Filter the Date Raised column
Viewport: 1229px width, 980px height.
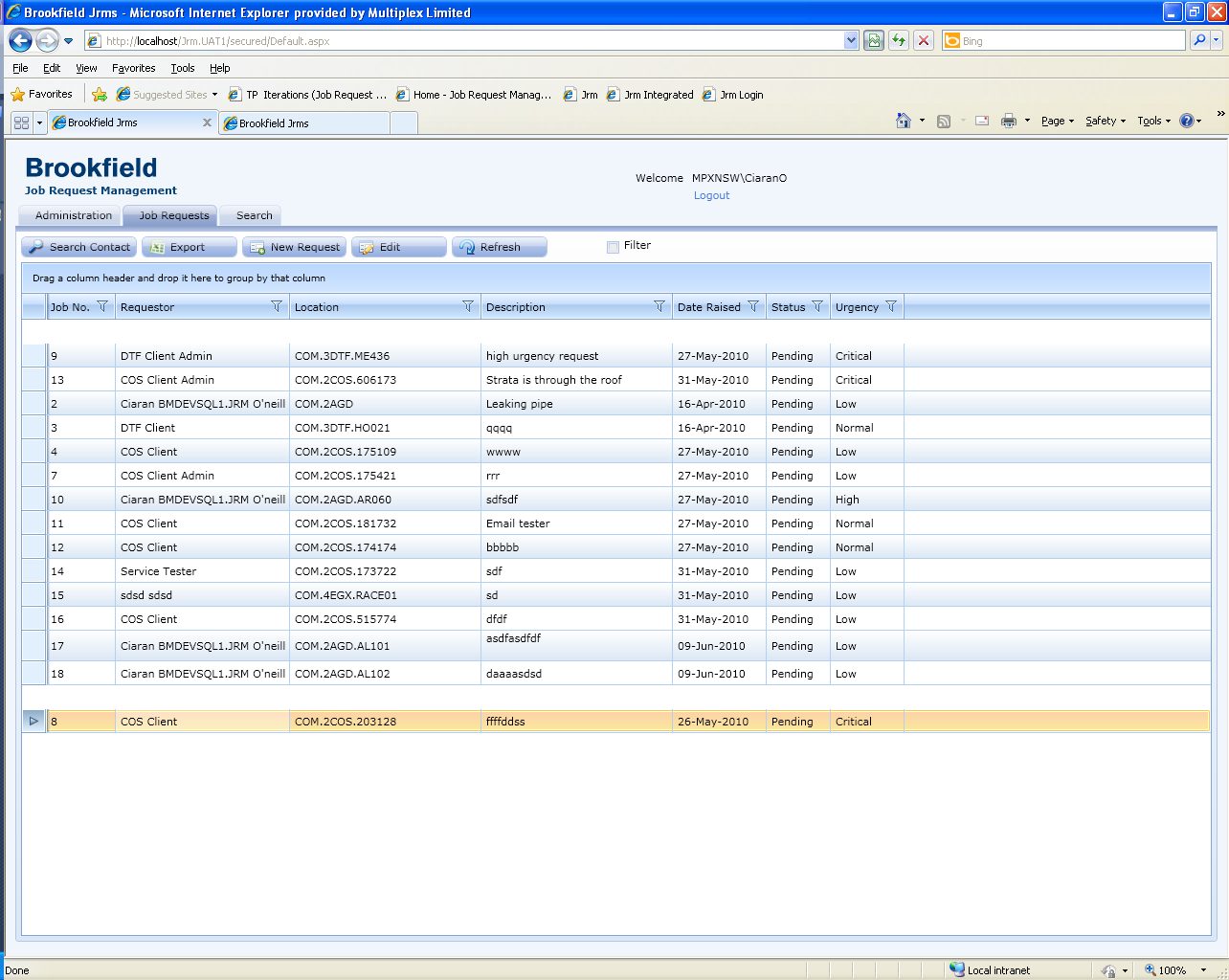pyautogui.click(x=753, y=306)
